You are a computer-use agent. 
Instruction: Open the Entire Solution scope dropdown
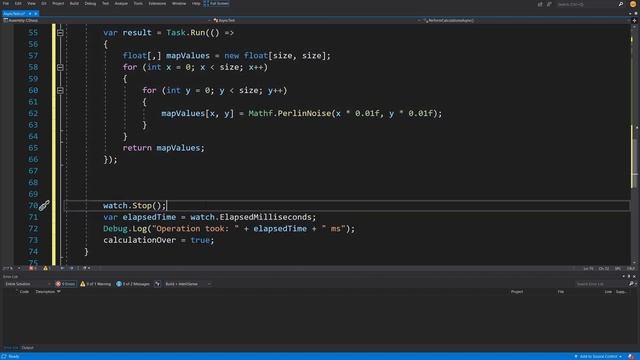(27, 284)
